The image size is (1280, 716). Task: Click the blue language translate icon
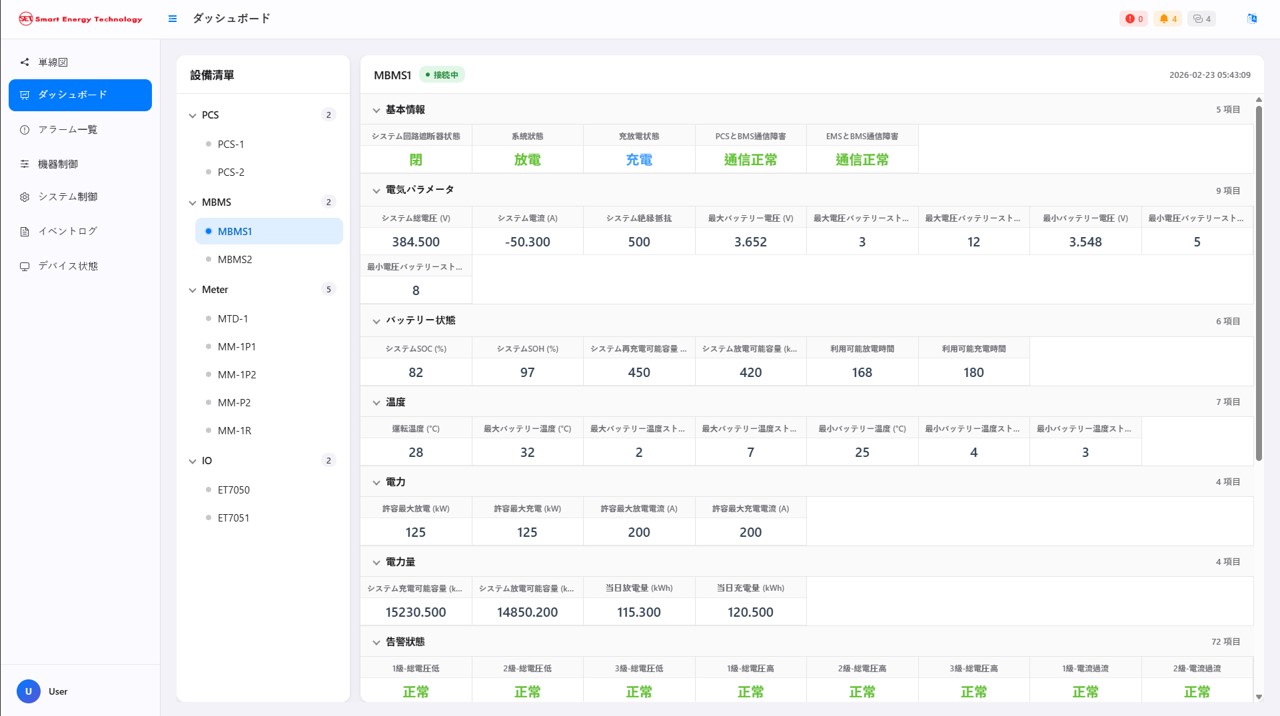click(1252, 19)
